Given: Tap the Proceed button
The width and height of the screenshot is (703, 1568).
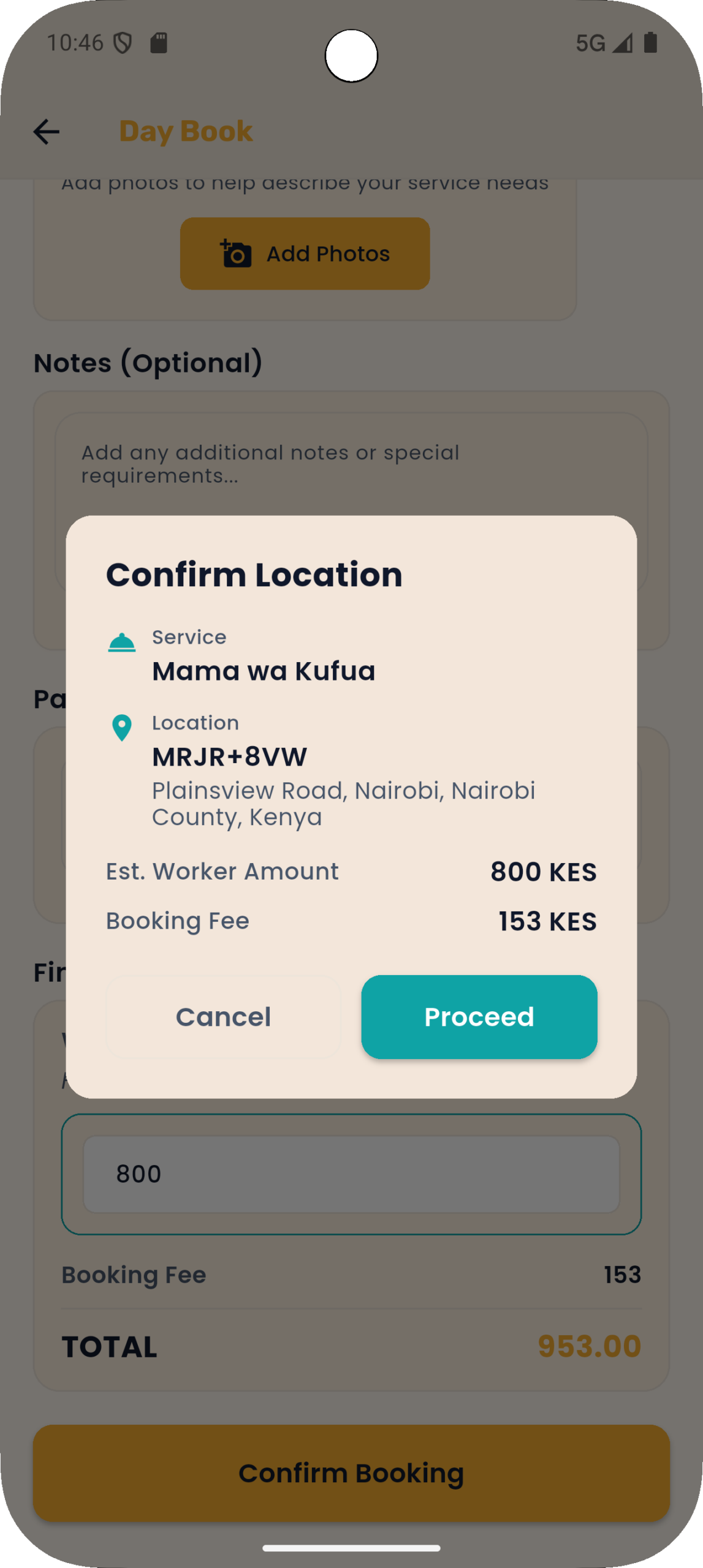Looking at the screenshot, I should [479, 1017].
